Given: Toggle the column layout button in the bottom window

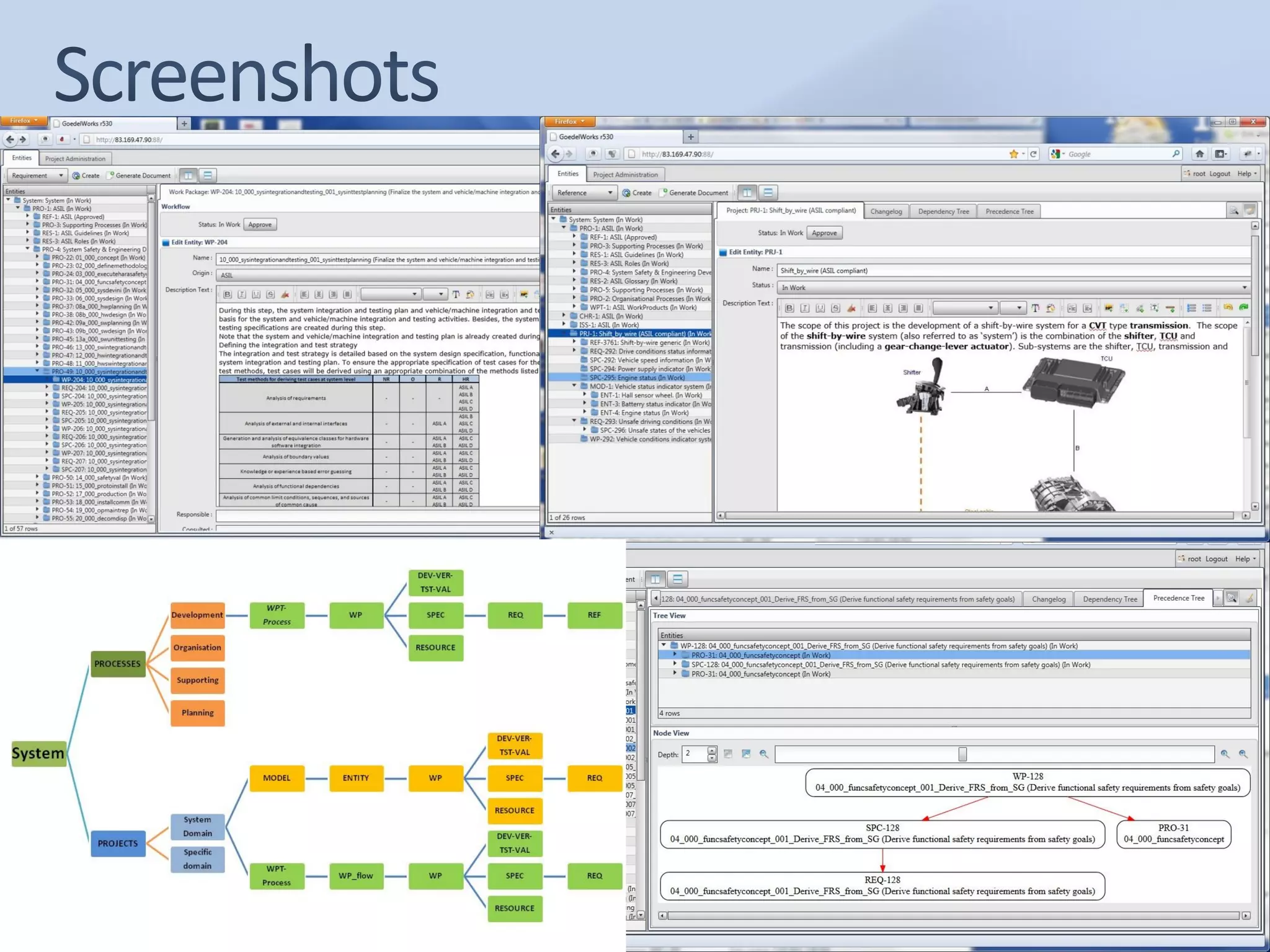Looking at the screenshot, I should pyautogui.click(x=655, y=579).
